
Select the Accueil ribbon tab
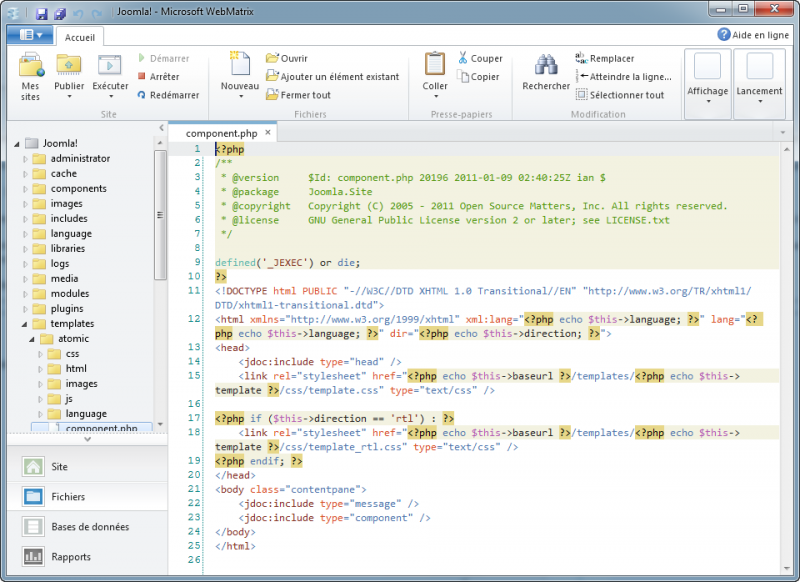(80, 36)
